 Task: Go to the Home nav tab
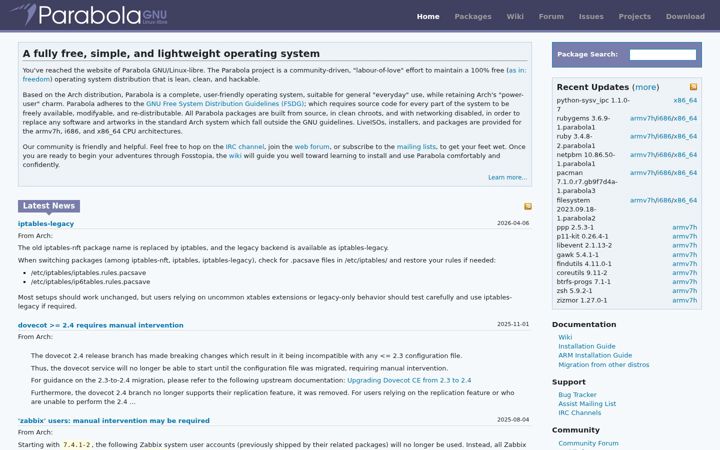[428, 17]
